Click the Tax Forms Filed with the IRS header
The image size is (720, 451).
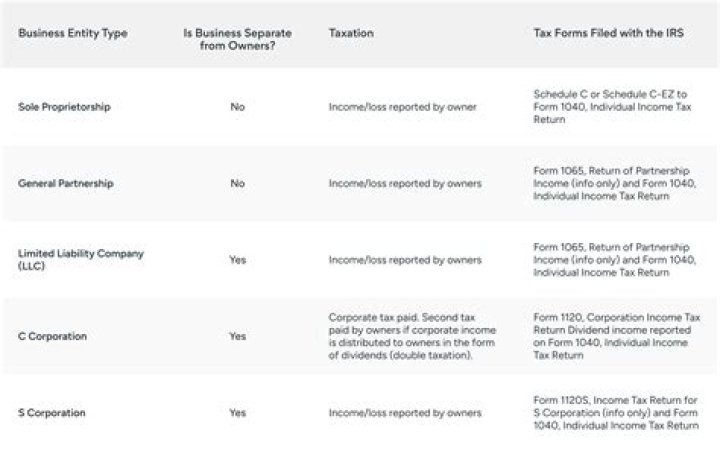coord(608,33)
